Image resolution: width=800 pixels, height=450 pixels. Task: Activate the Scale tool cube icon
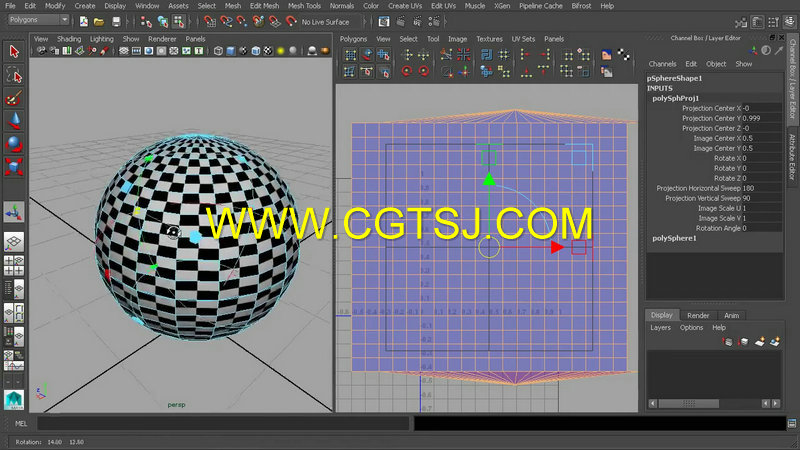coord(14,166)
